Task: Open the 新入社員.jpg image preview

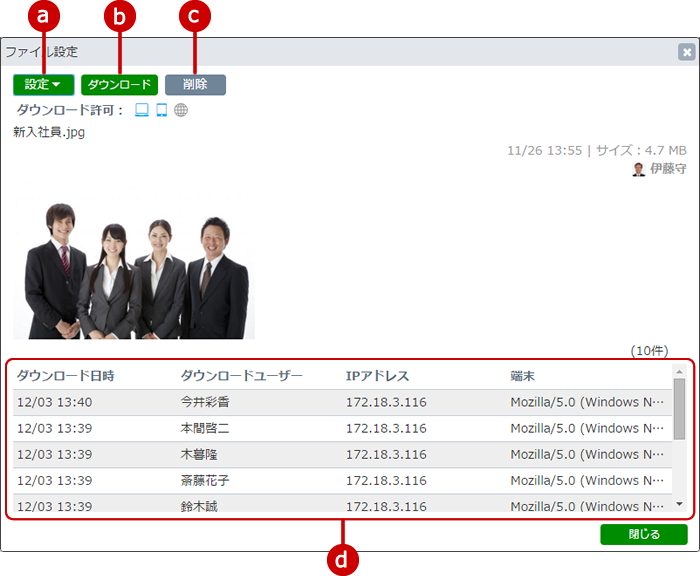Action: (x=134, y=259)
